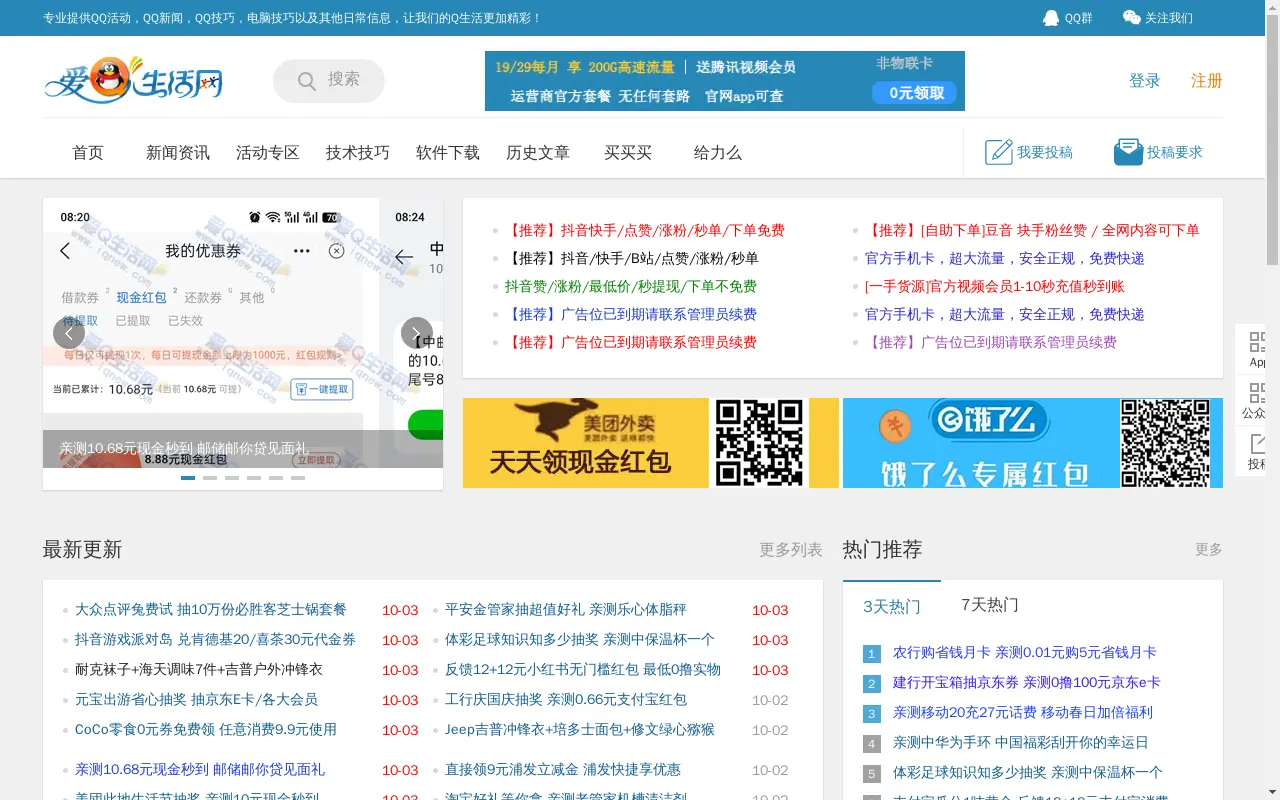Open article 工行庆国庆抽奖 亲测0.66元支付宝红包
Screen dimensions: 1280x800
566,699
